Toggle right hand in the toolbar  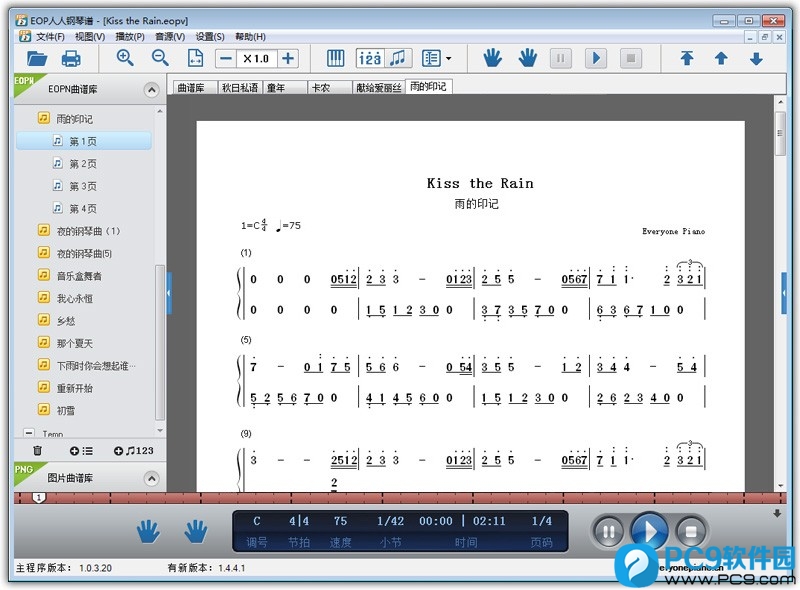(528, 58)
